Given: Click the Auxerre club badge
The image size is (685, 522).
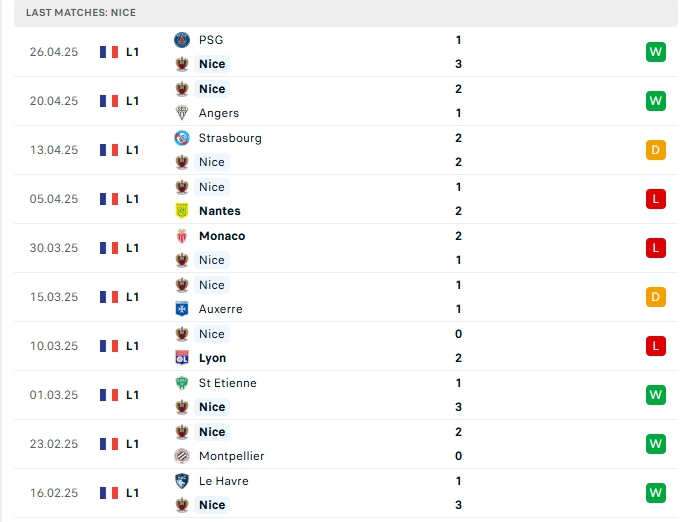Looking at the screenshot, I should [x=182, y=309].
